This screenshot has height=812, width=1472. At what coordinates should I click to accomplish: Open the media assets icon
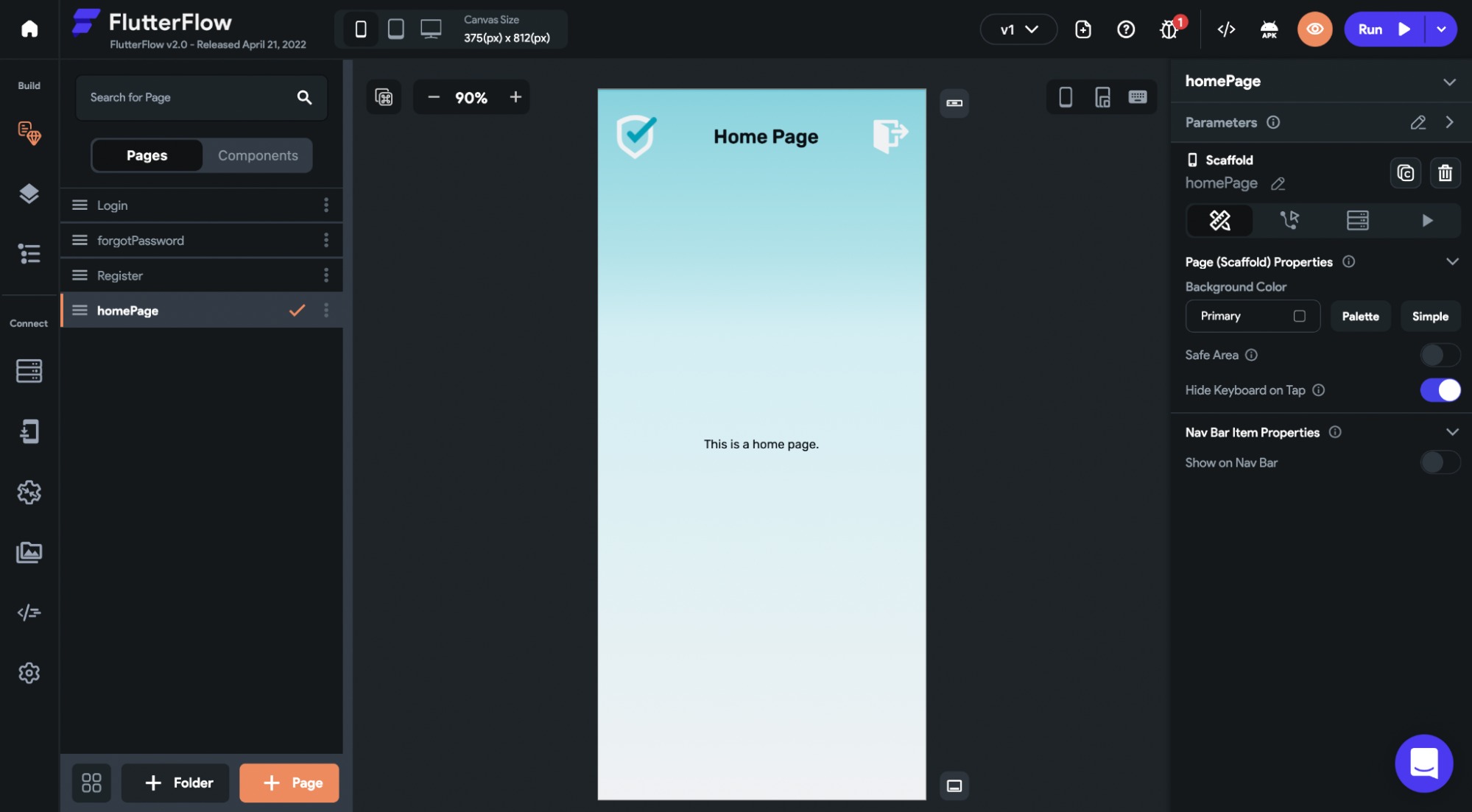29,552
